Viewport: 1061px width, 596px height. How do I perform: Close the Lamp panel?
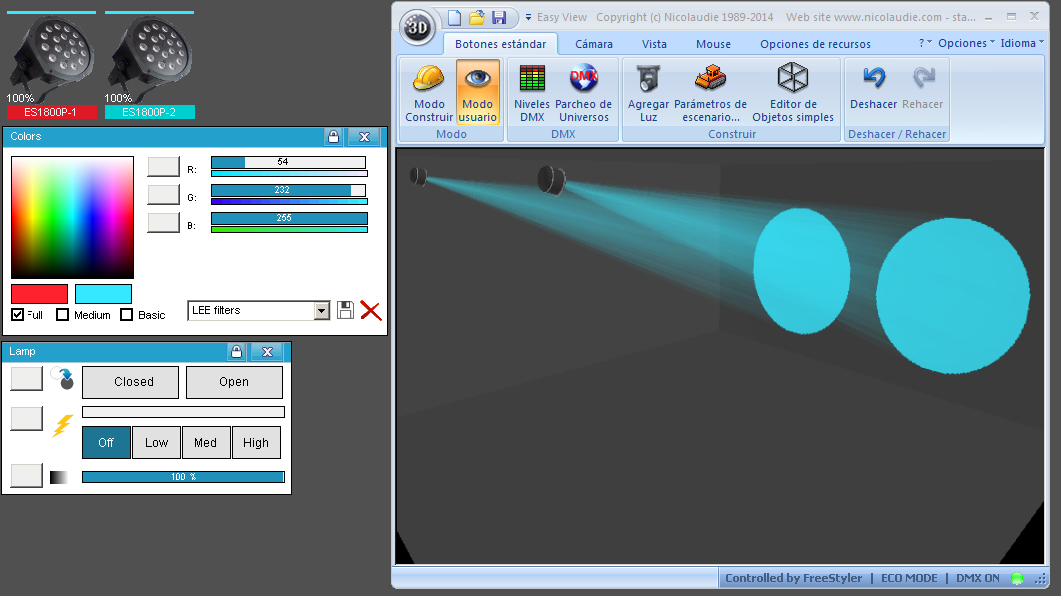coord(267,352)
